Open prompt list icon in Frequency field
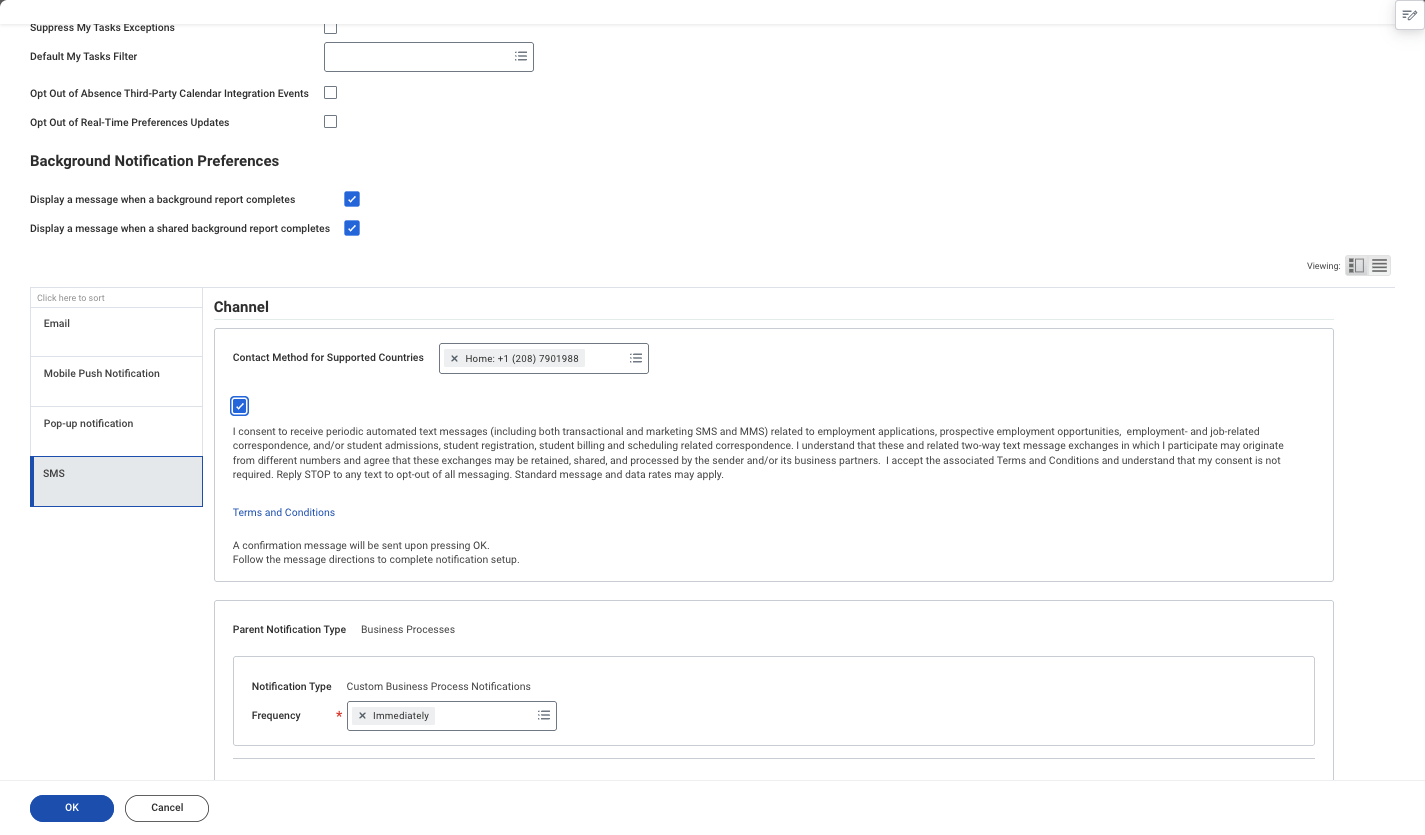1425x835 pixels. click(544, 716)
